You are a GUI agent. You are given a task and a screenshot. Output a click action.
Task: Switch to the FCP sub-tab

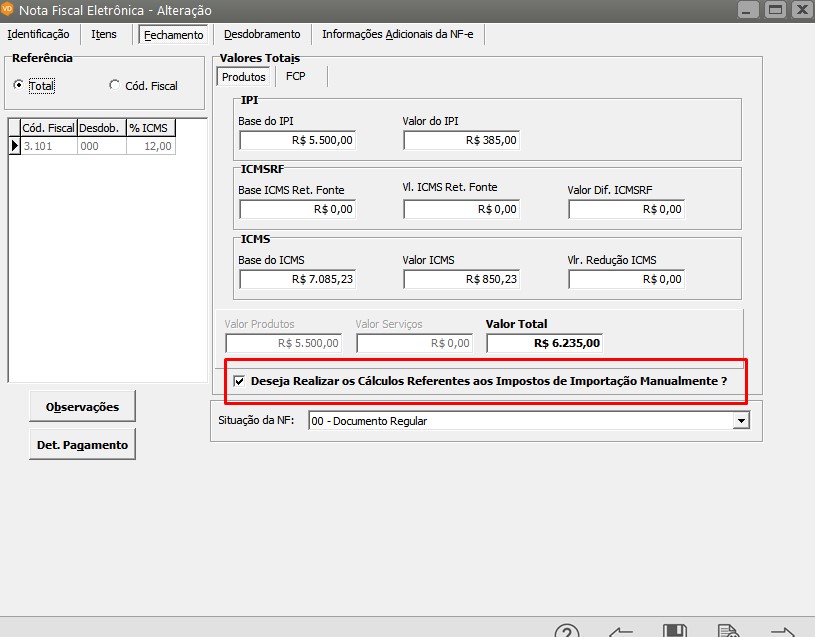[x=296, y=76]
